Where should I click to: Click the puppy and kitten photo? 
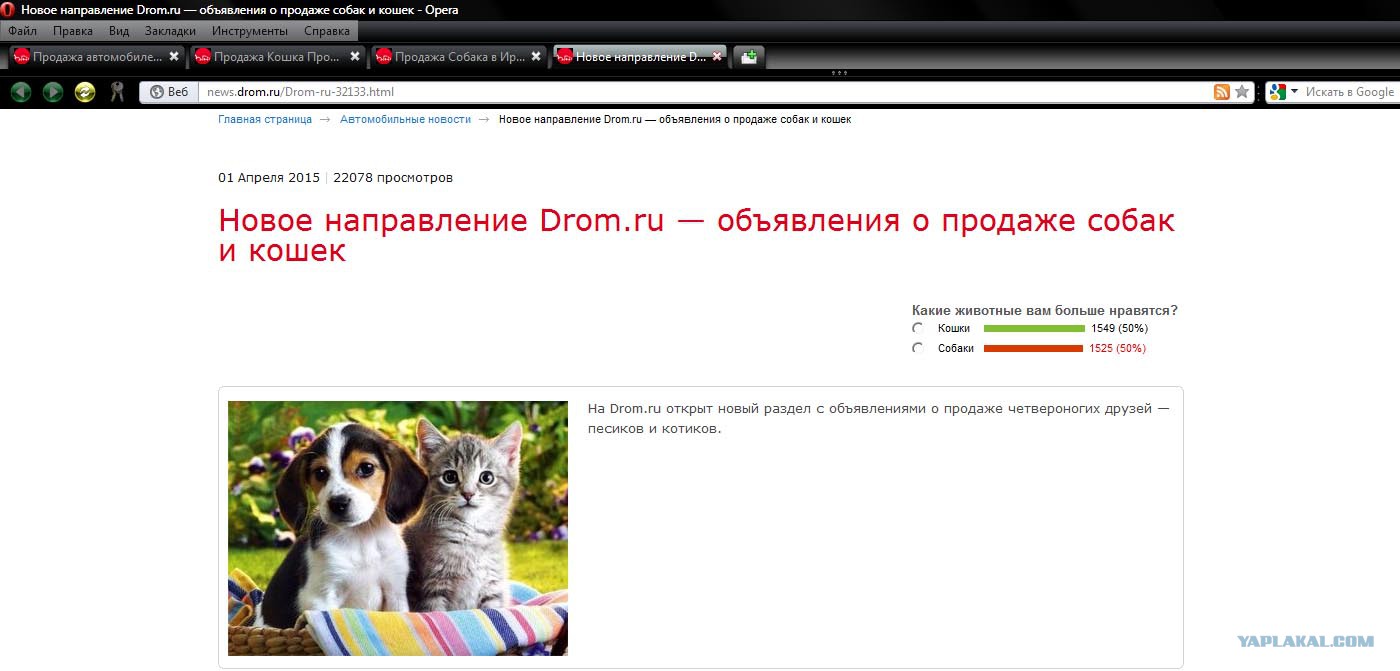[x=398, y=528]
